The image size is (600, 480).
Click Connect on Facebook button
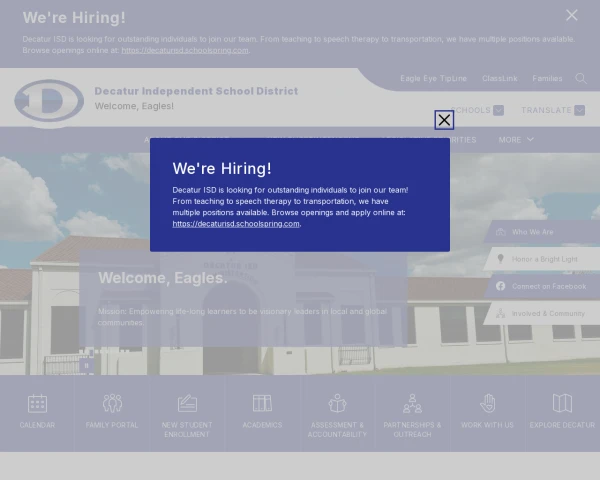(542, 286)
